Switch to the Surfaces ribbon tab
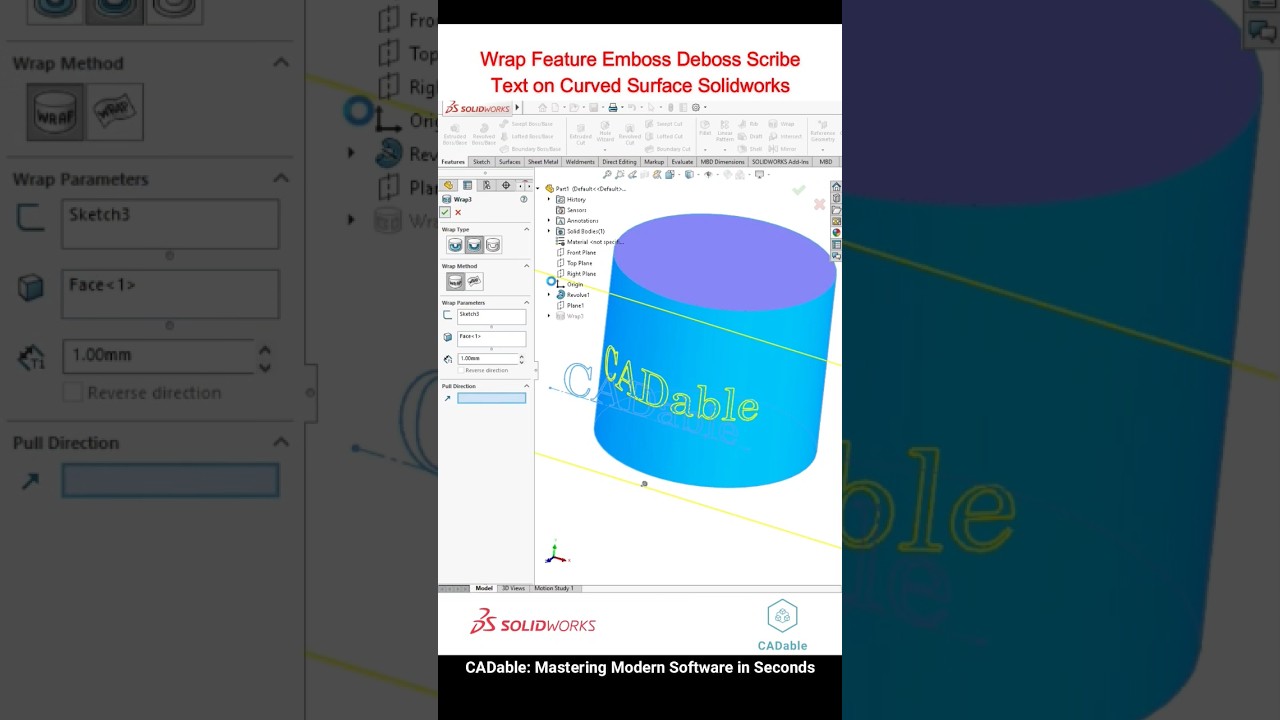Screen dimensions: 1280x720 tap(510, 162)
